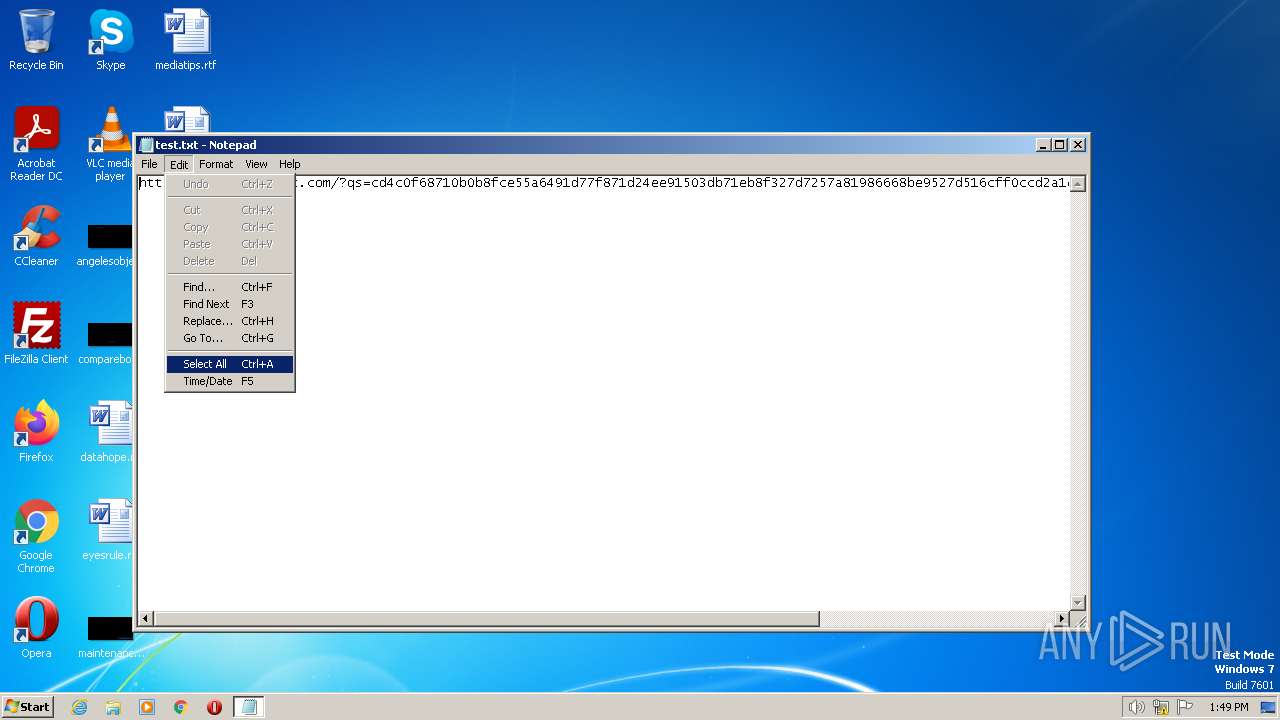
Task: Open the mediatips.rtf document icon
Action: 185,40
